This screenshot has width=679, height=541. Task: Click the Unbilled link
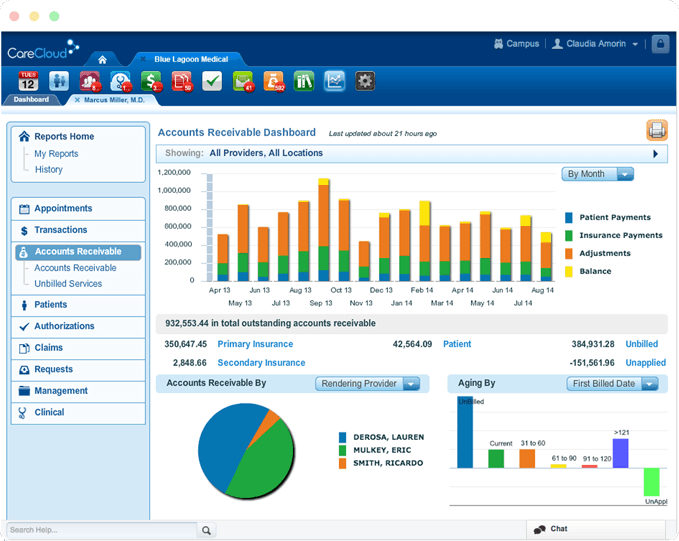coord(642,344)
